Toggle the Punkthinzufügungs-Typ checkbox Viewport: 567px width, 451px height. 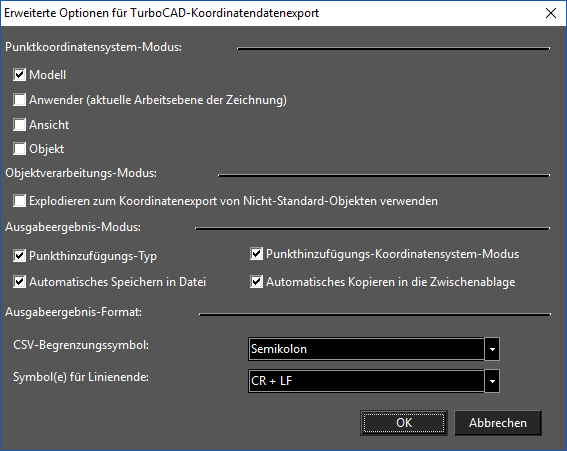coord(19,256)
